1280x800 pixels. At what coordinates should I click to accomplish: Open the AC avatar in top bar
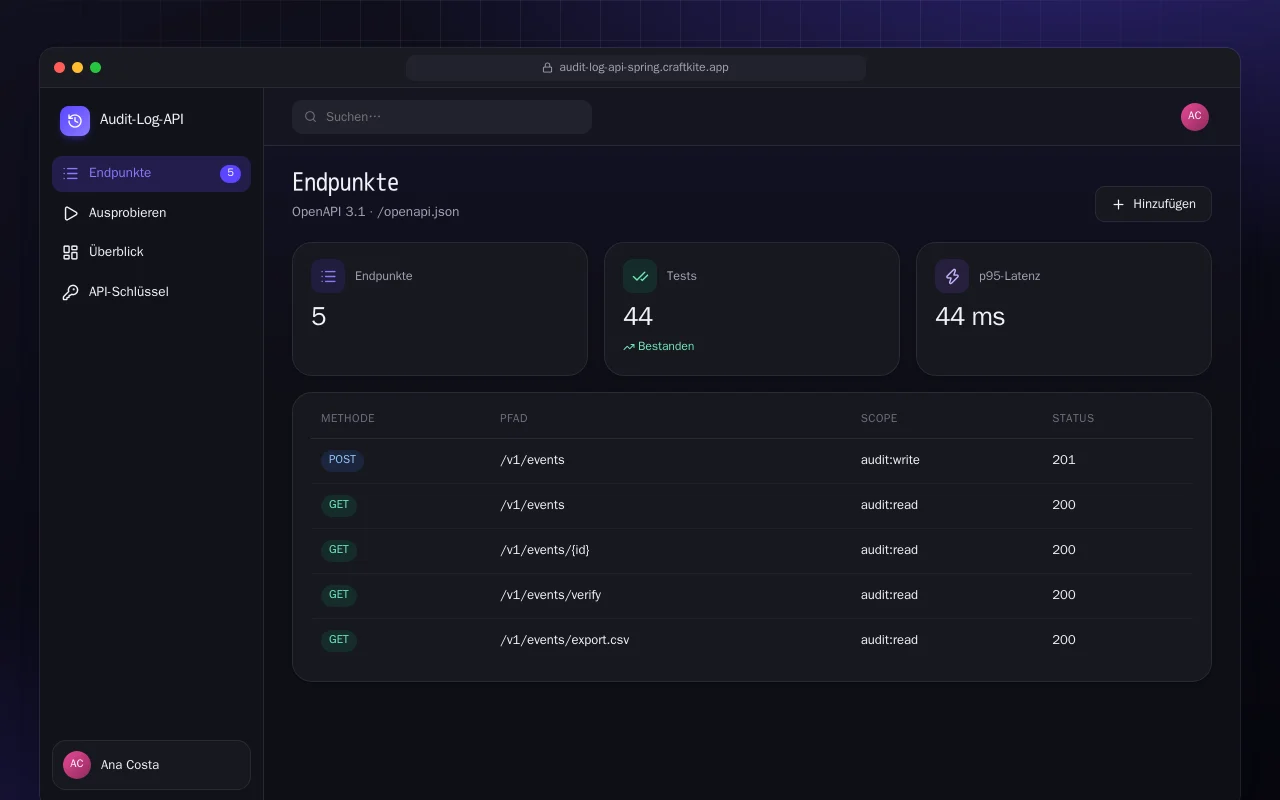[x=1195, y=117]
